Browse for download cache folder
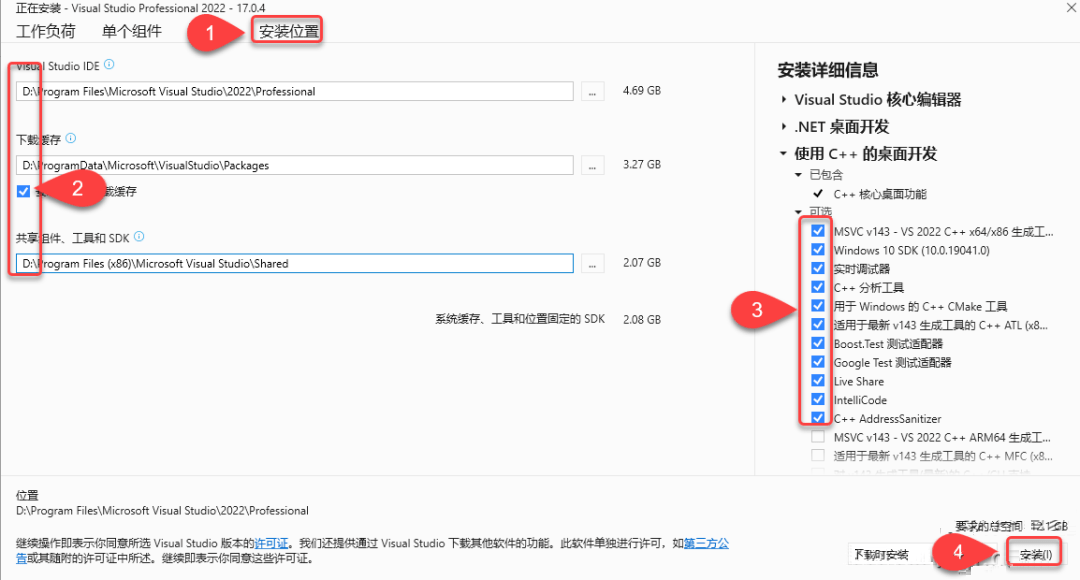 click(592, 165)
